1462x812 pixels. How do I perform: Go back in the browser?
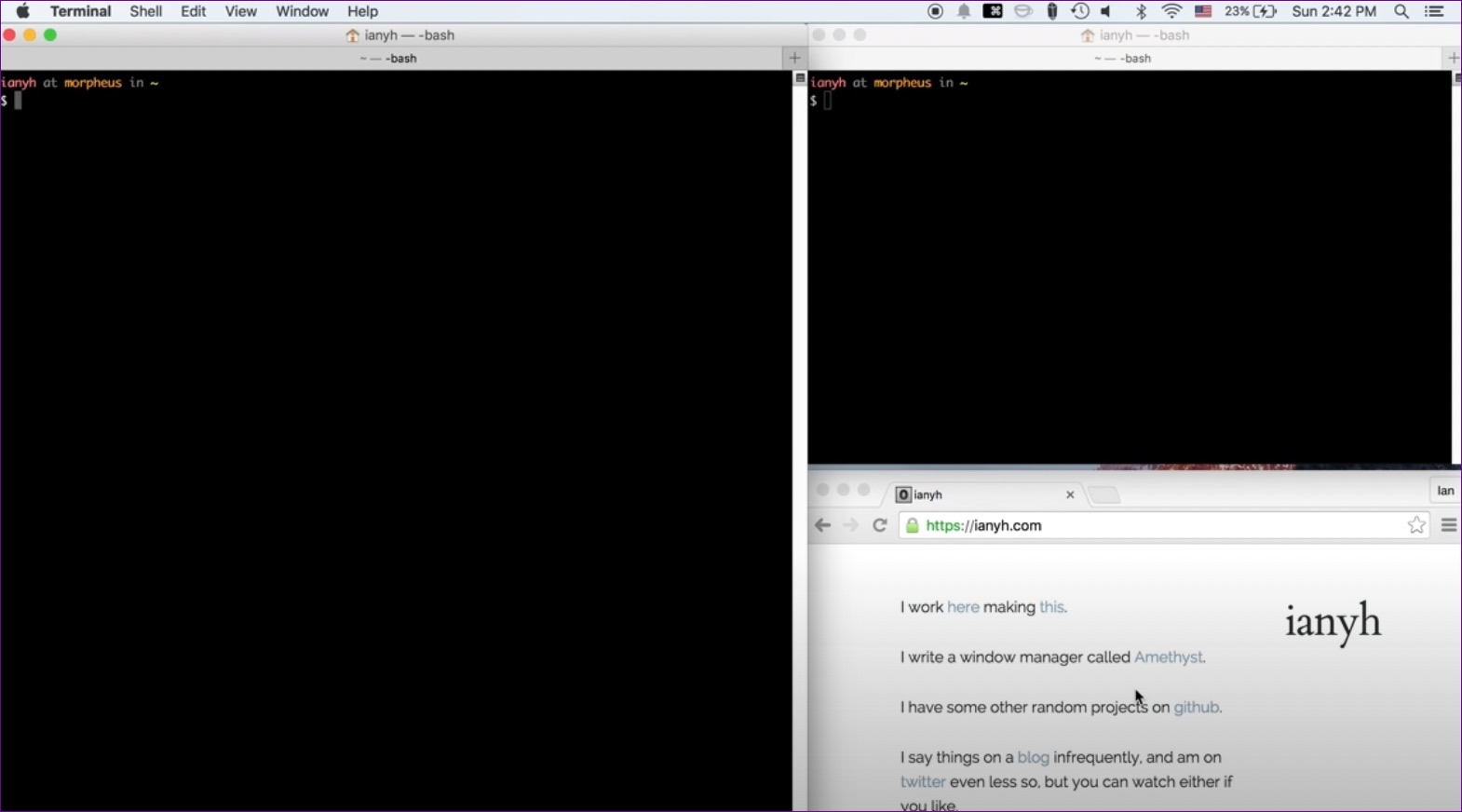(x=822, y=525)
